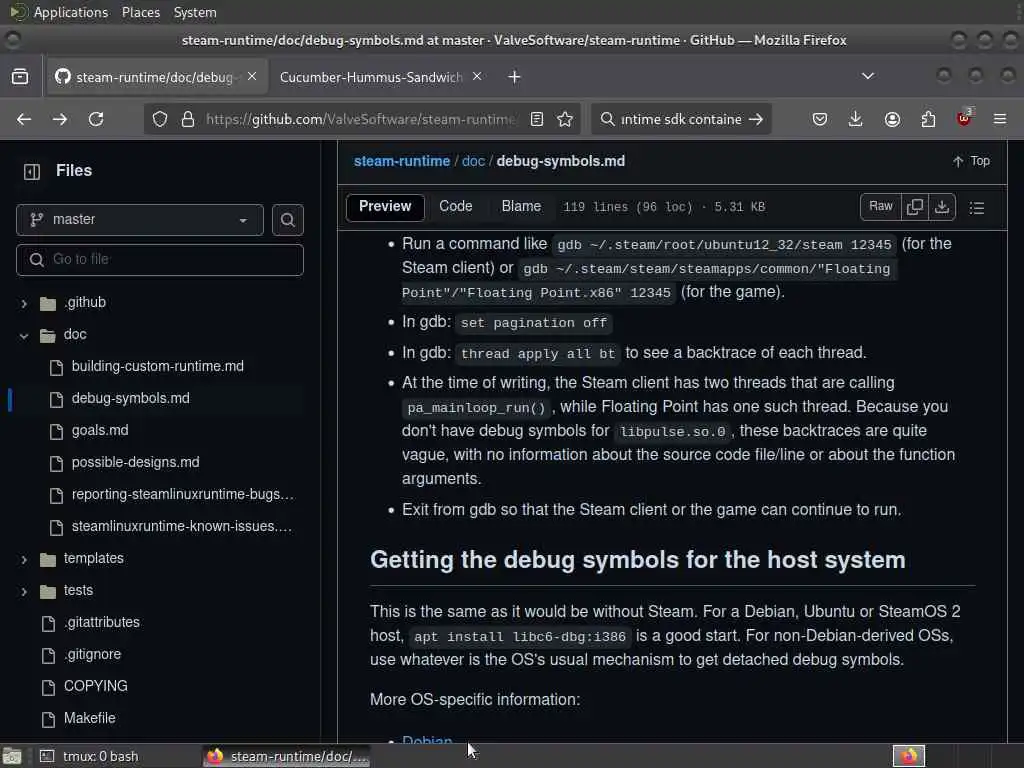Open Firefox View tab overview icon
Viewport: 1024px width, 768px height.
(20, 77)
